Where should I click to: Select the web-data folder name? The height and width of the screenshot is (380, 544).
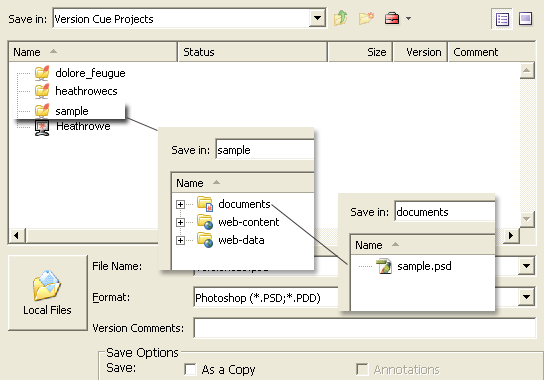click(x=241, y=240)
